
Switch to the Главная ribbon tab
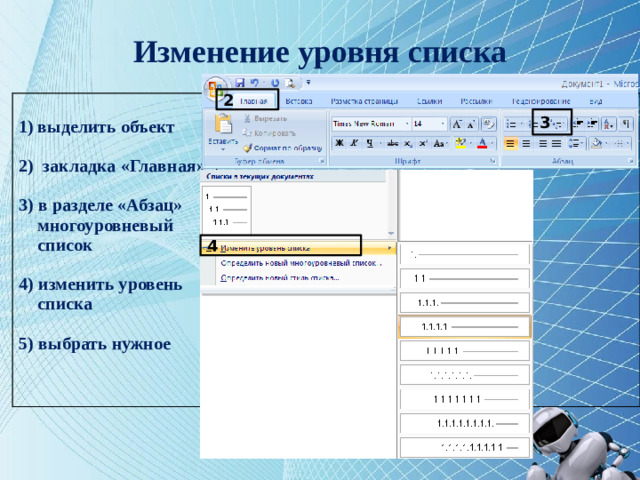253,101
